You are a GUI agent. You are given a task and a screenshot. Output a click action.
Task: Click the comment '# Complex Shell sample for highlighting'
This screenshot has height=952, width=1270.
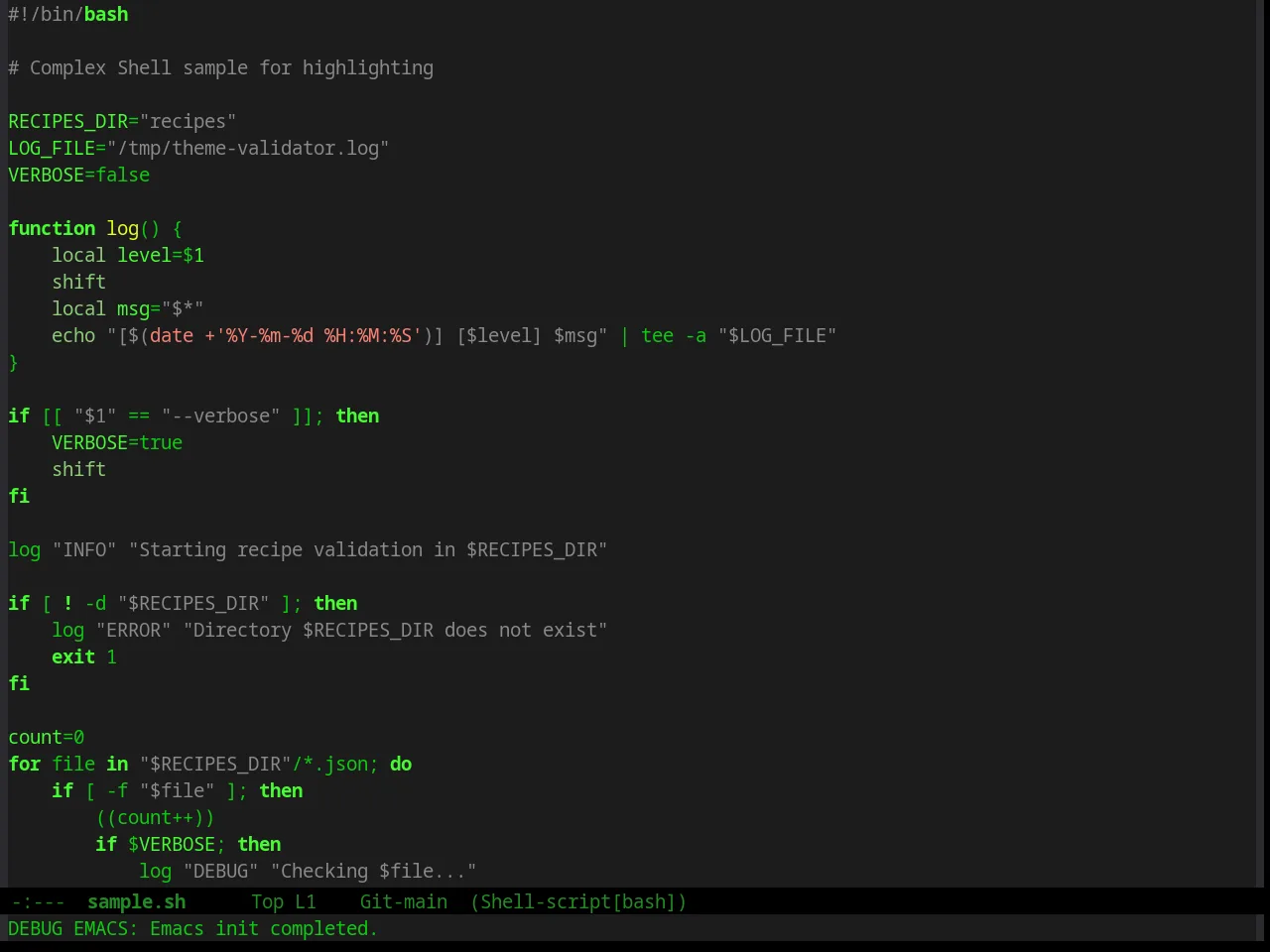coord(221,67)
